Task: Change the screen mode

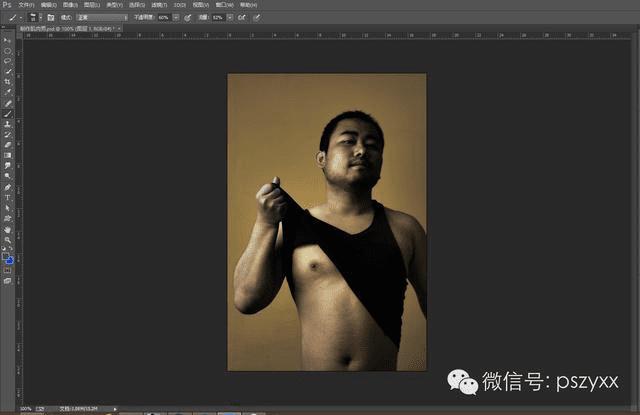Action: 7,281
